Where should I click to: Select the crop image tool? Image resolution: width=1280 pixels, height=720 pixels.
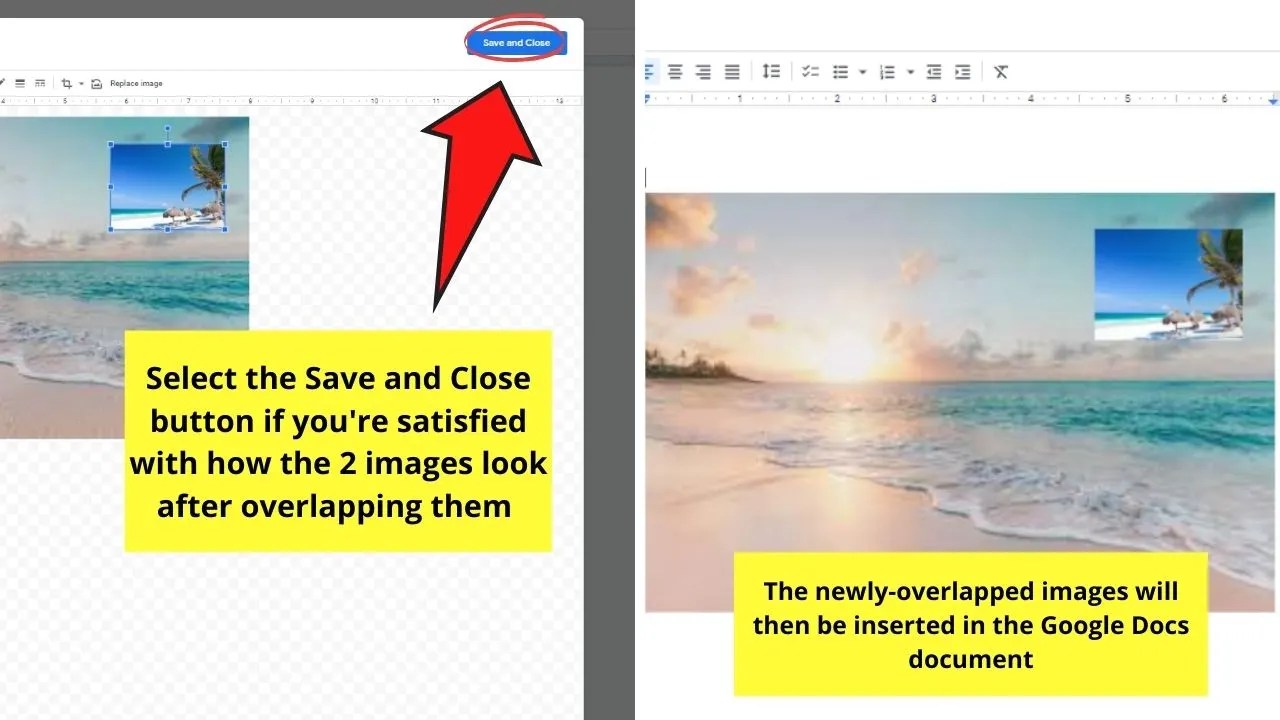click(x=68, y=83)
